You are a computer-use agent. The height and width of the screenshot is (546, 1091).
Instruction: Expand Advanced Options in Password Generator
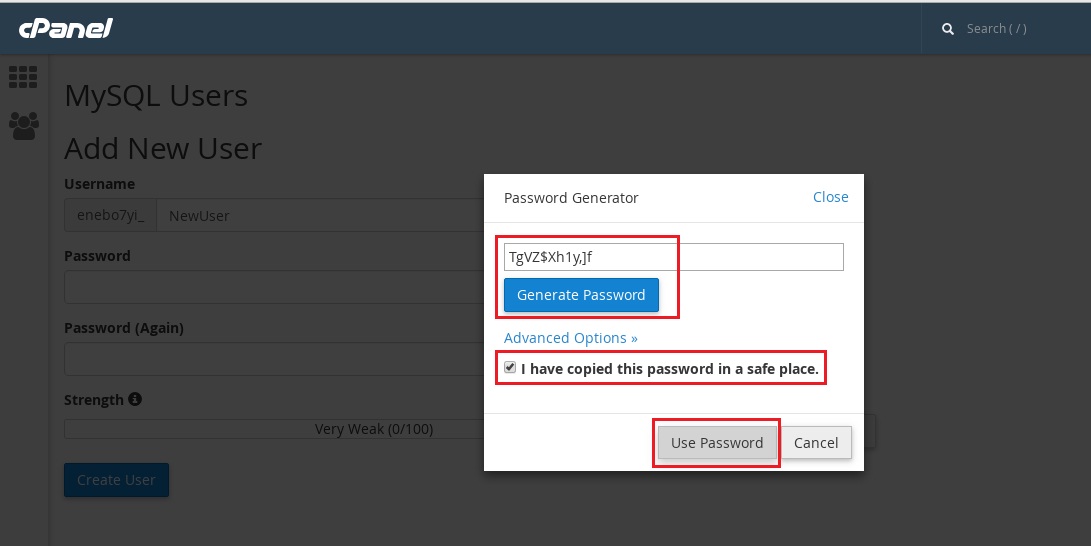(x=571, y=338)
